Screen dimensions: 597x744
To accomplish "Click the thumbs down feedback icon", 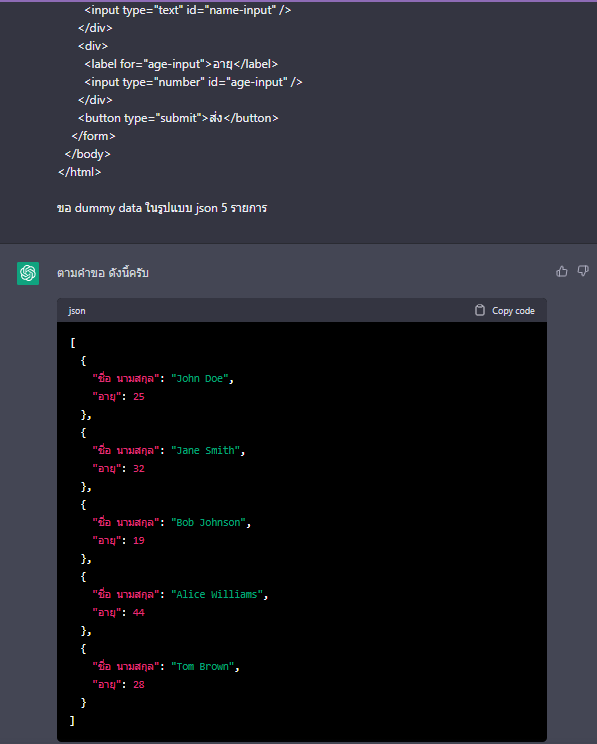I will 583,271.
